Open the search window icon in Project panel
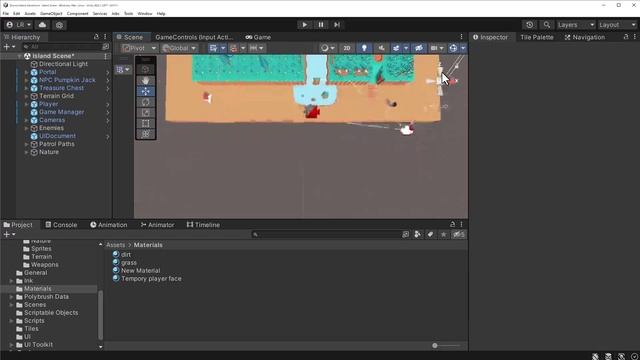 click(x=405, y=234)
